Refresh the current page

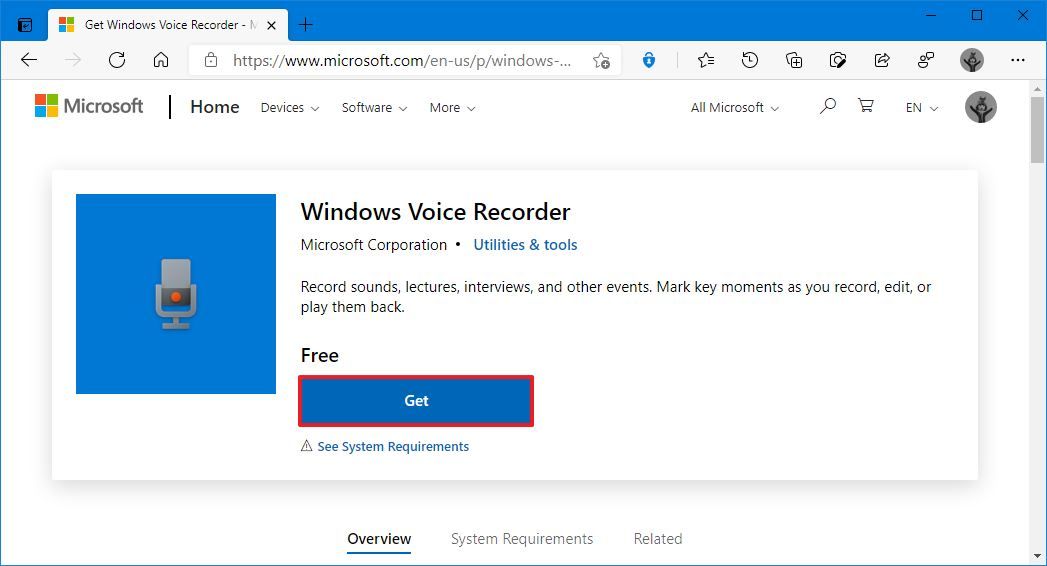click(117, 60)
